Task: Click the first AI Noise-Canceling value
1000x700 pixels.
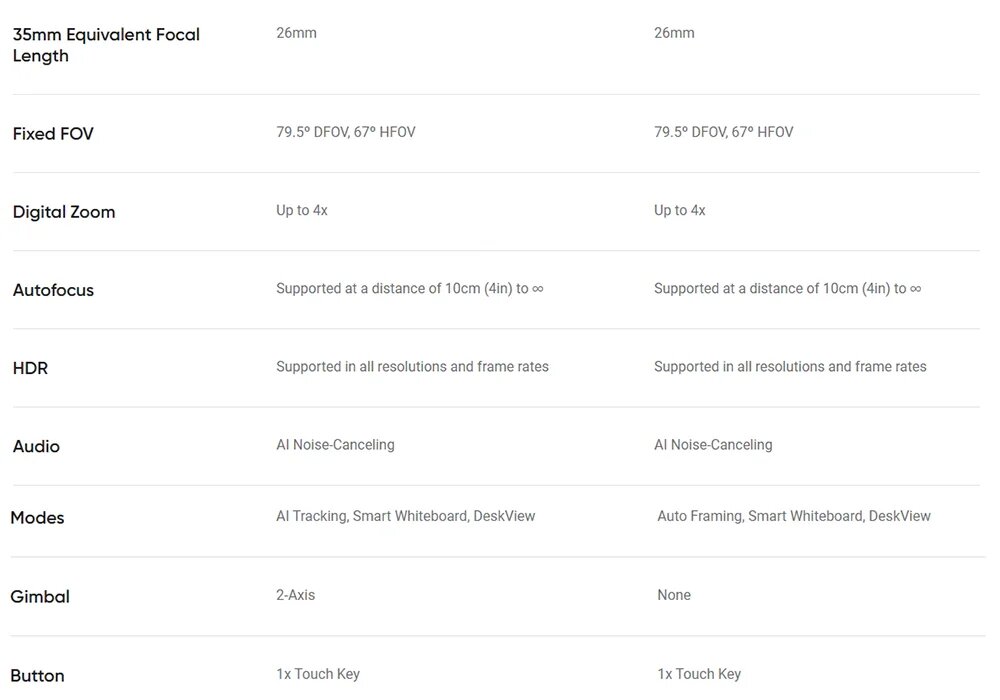Action: (335, 444)
